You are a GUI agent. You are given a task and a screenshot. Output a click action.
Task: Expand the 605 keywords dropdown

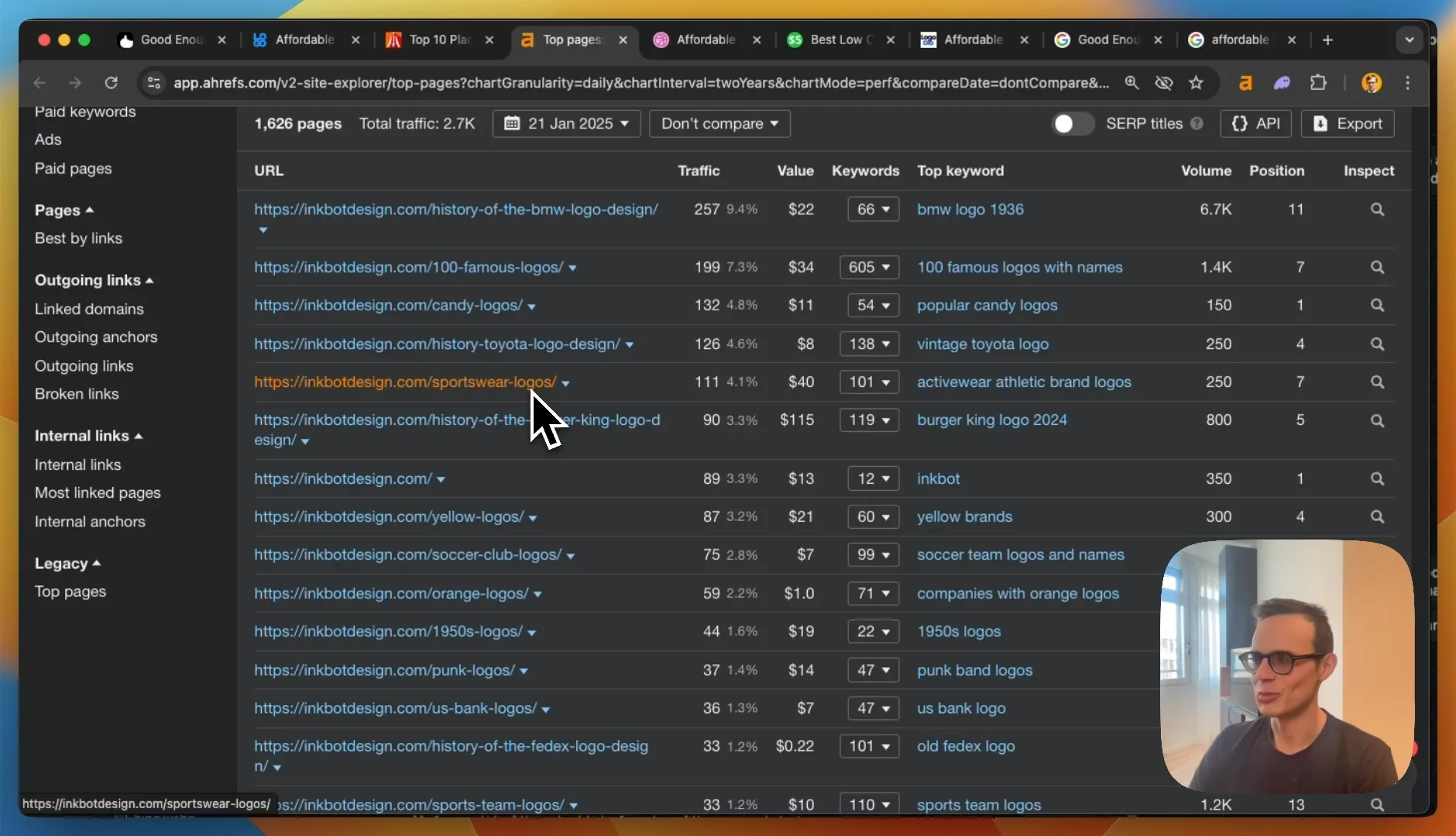coord(869,267)
